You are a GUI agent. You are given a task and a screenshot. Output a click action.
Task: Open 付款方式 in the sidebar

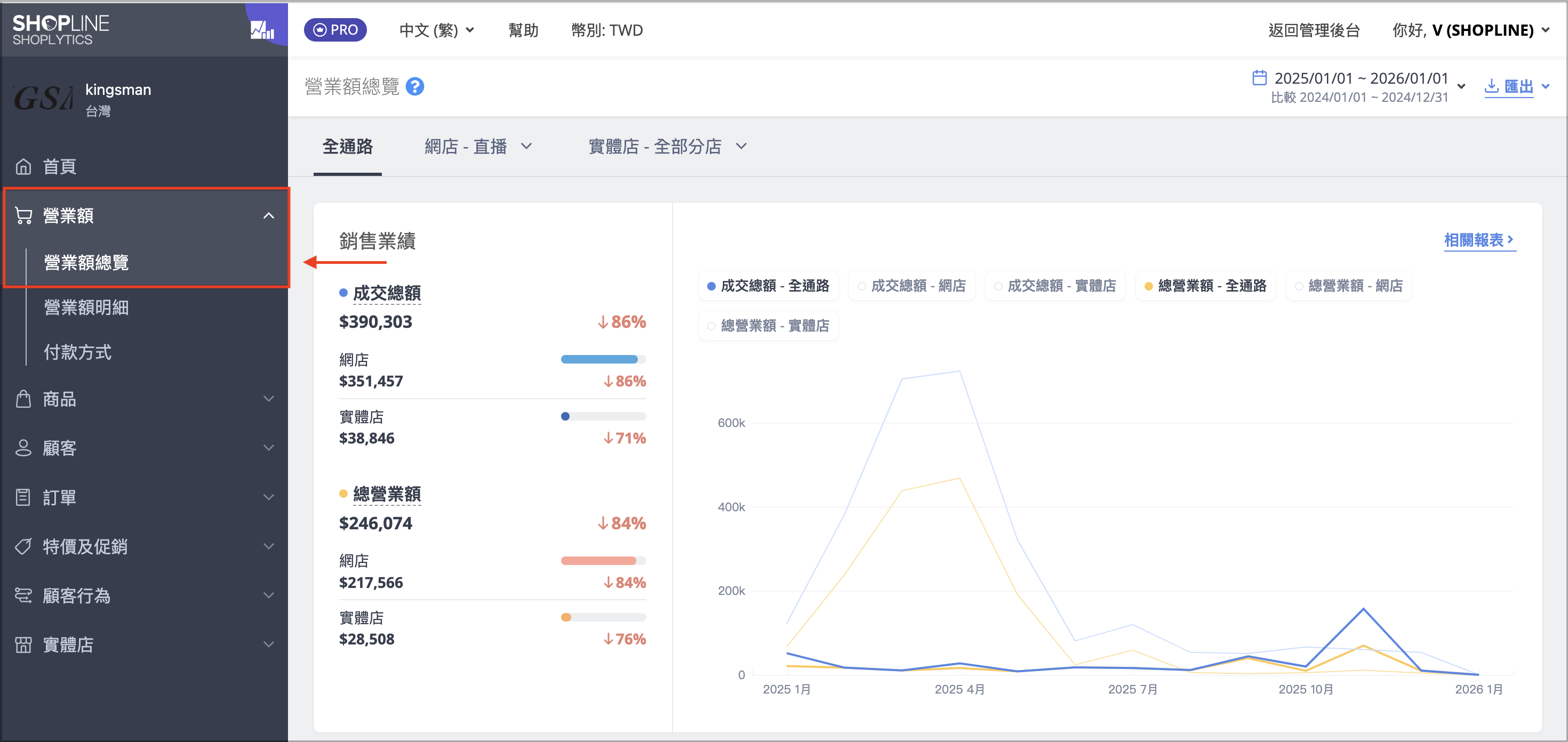(x=77, y=351)
